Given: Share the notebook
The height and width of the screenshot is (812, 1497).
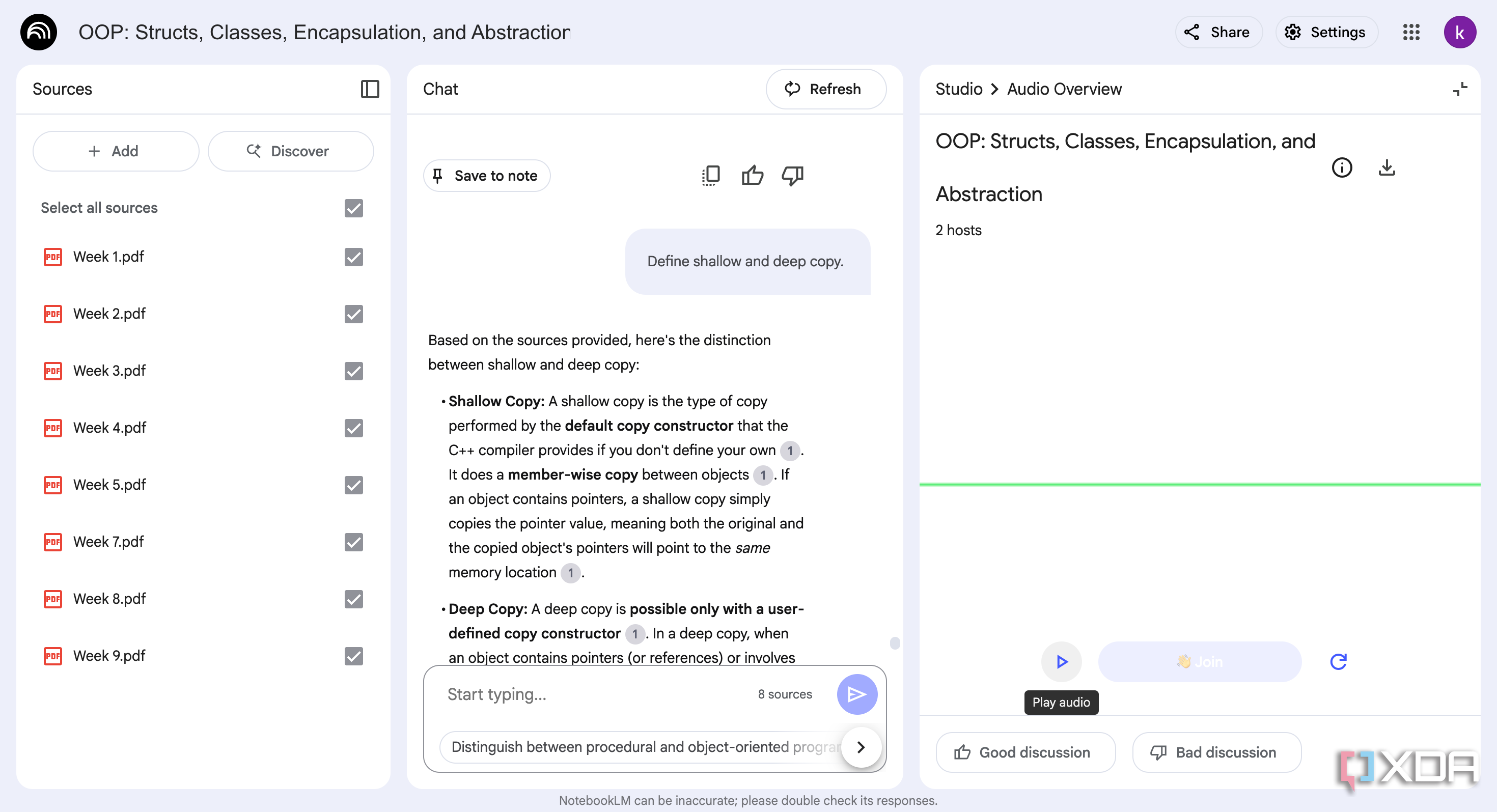Looking at the screenshot, I should coord(1218,32).
